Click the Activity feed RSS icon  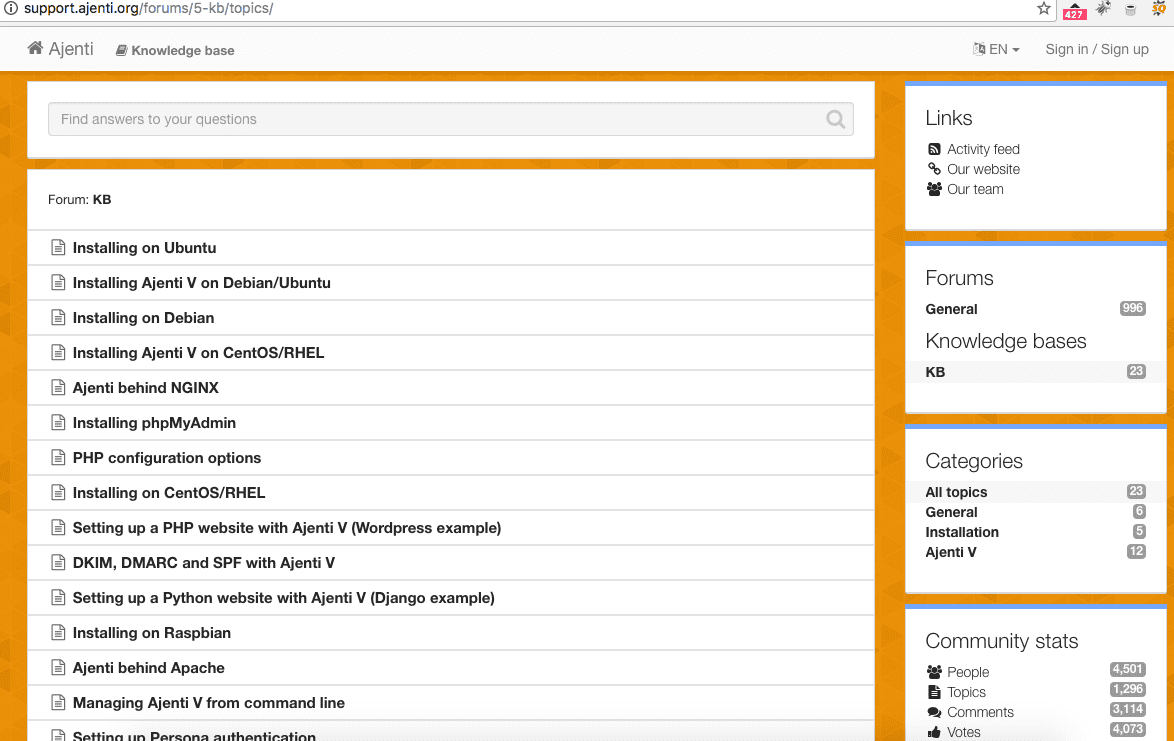point(934,149)
